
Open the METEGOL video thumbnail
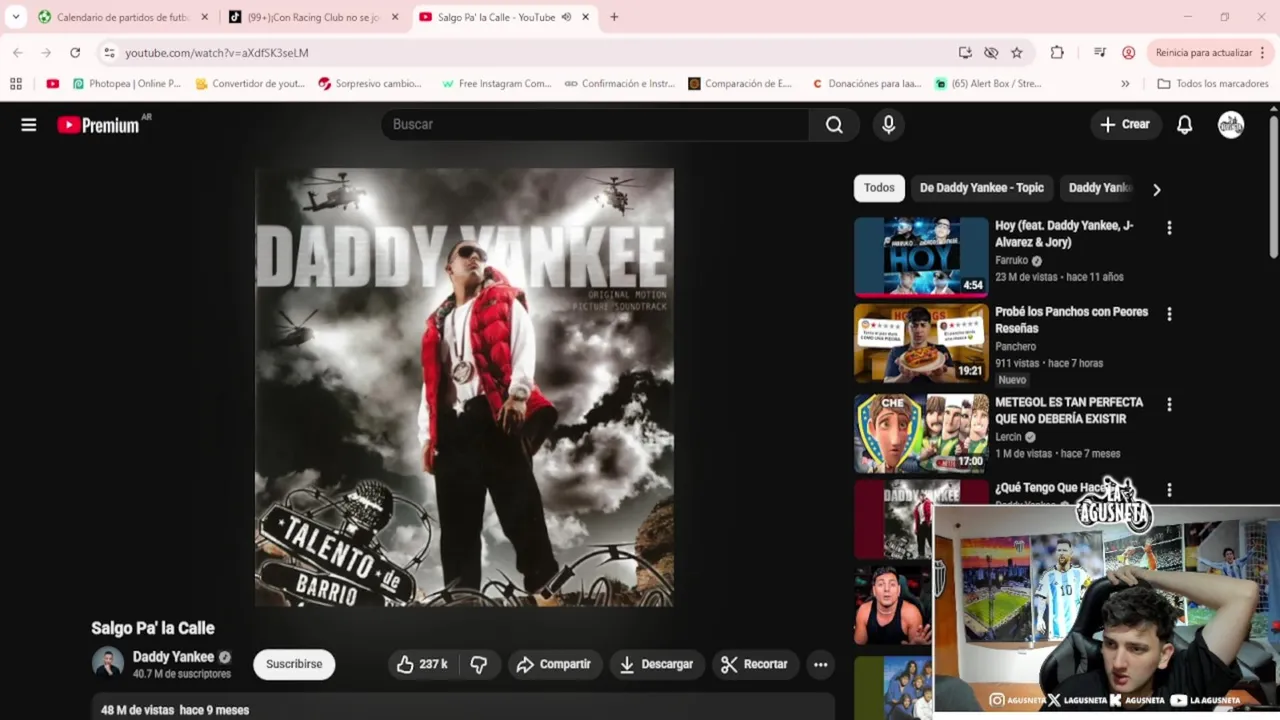tap(921, 433)
